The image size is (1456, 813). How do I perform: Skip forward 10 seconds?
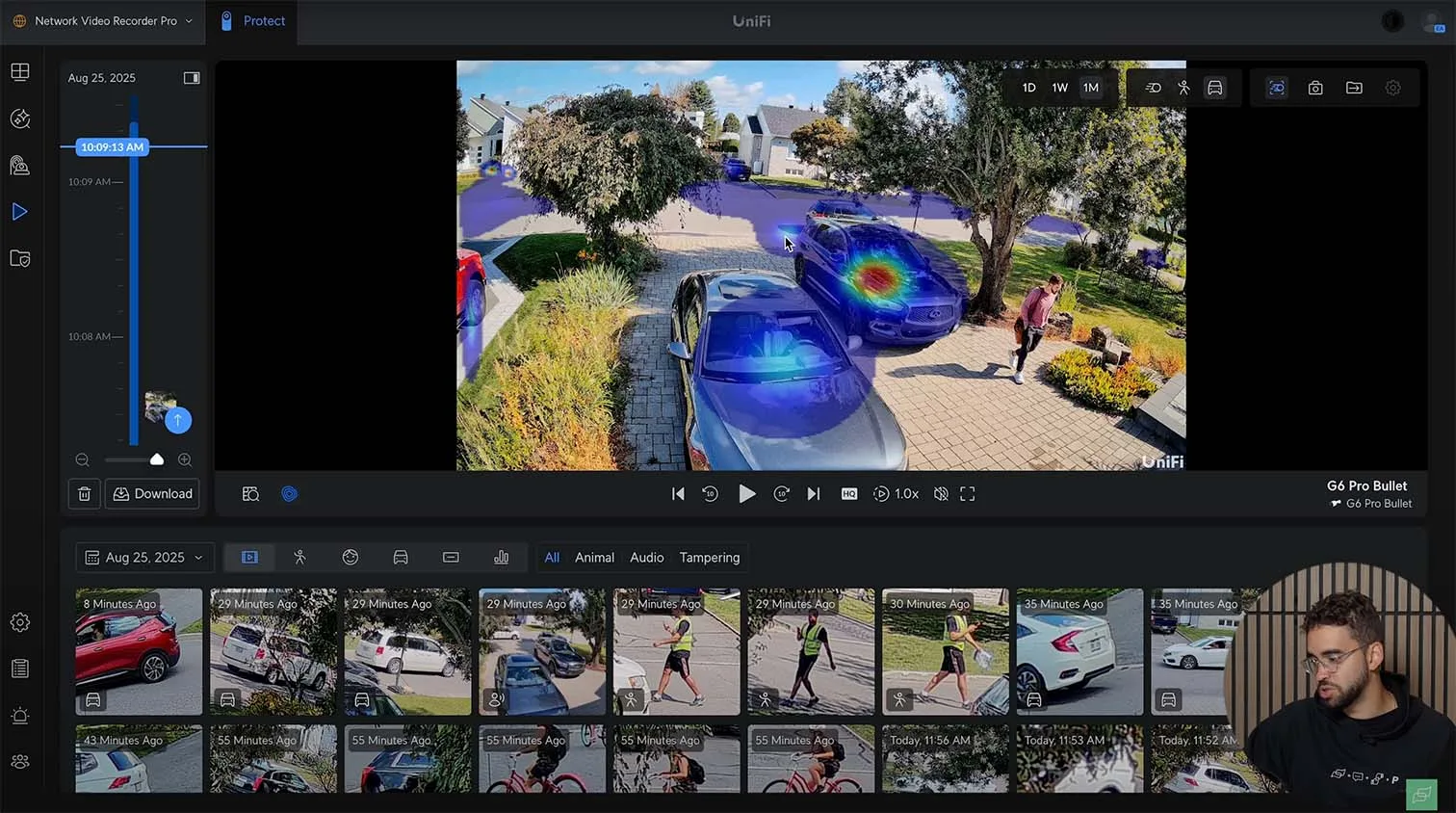tap(782, 494)
